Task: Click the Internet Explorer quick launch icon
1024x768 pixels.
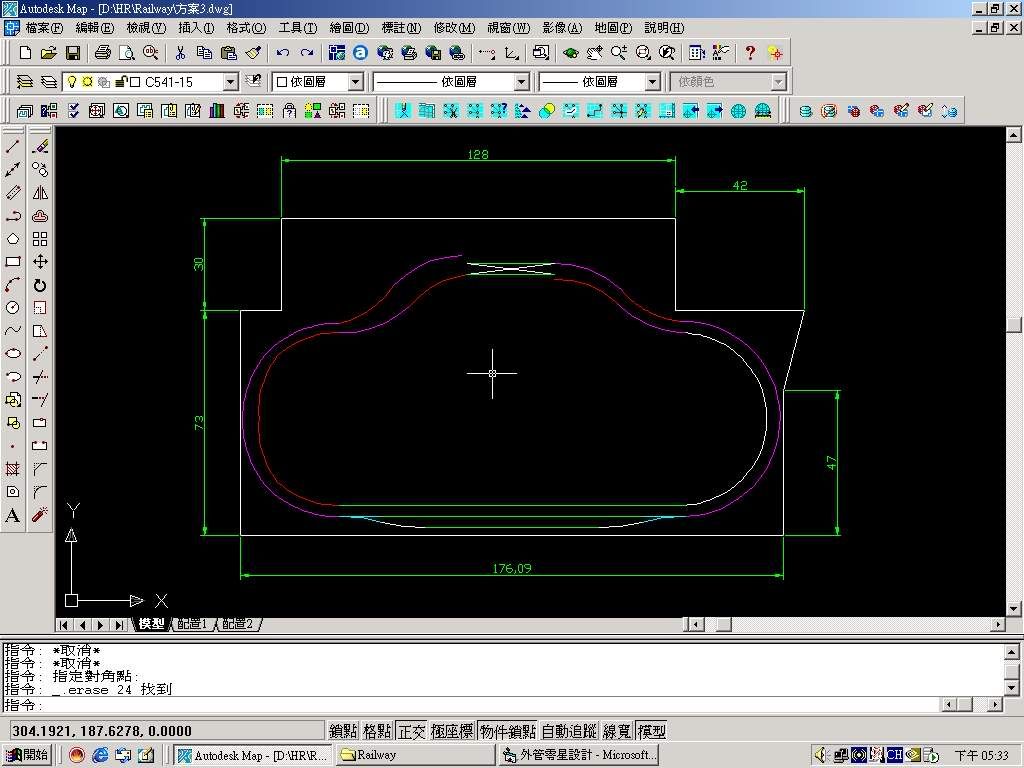Action: [x=100, y=755]
